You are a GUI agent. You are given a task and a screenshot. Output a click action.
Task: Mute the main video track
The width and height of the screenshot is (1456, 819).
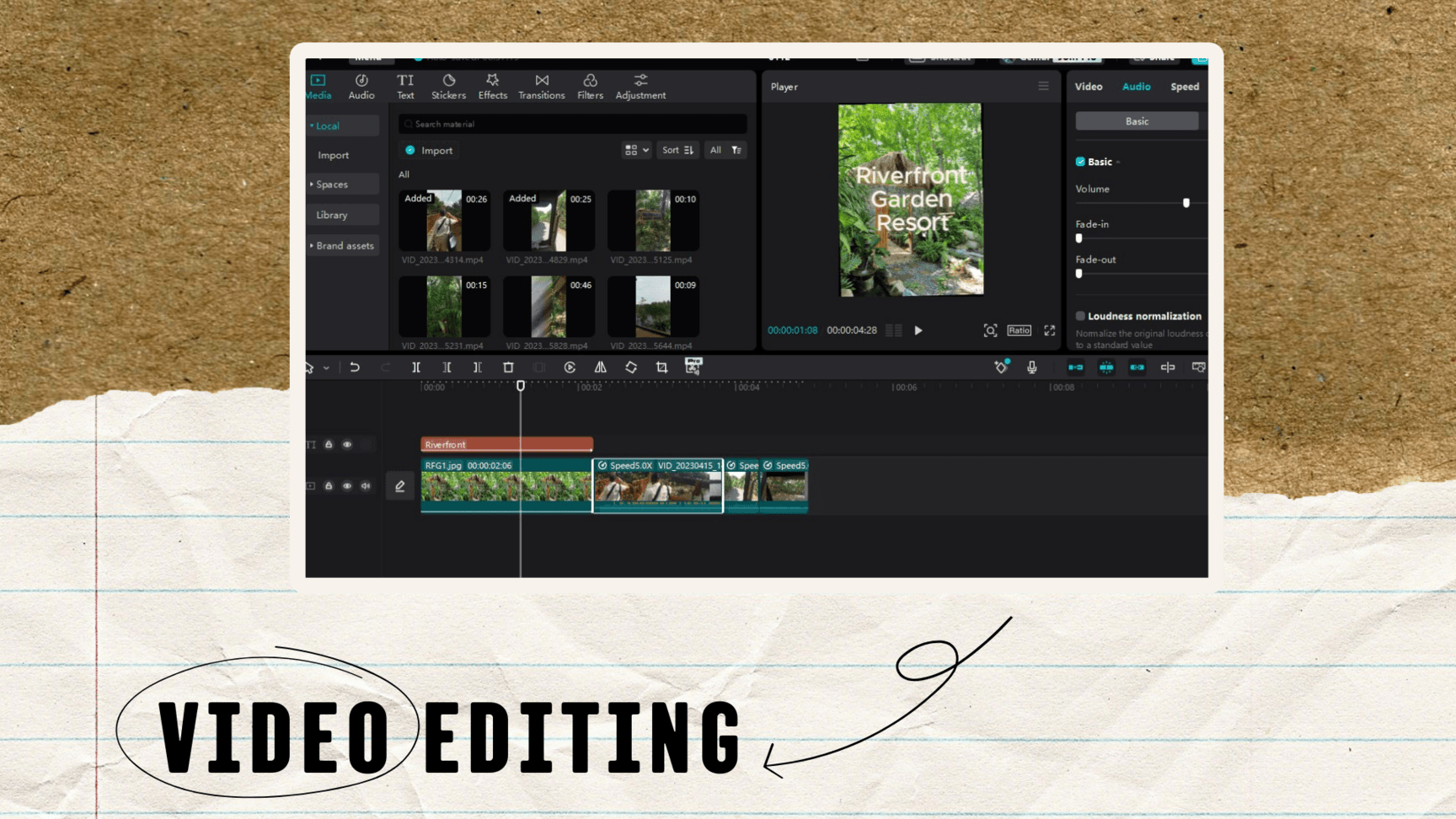pyautogui.click(x=366, y=486)
